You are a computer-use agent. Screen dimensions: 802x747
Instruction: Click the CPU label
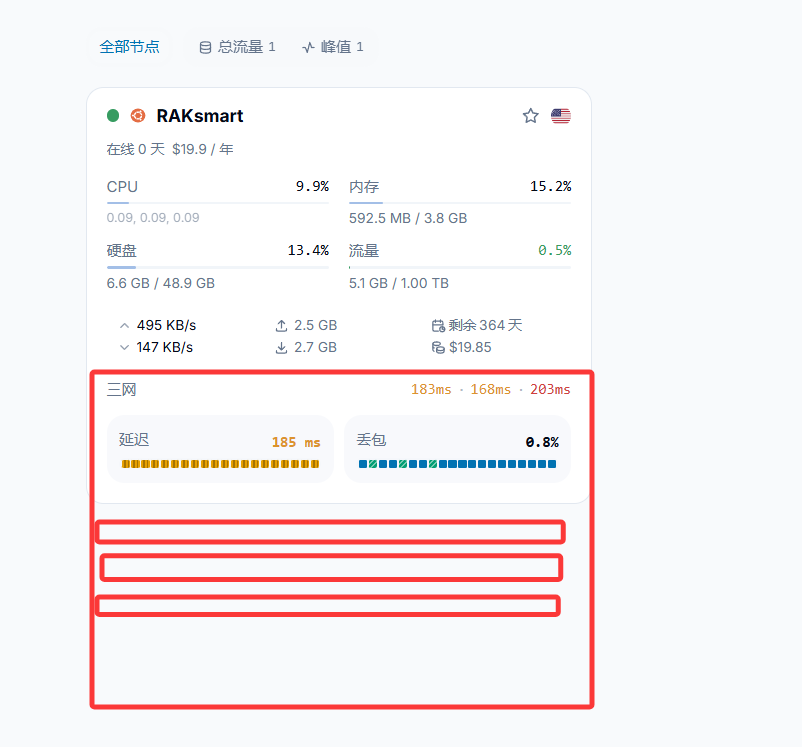pyautogui.click(x=122, y=187)
